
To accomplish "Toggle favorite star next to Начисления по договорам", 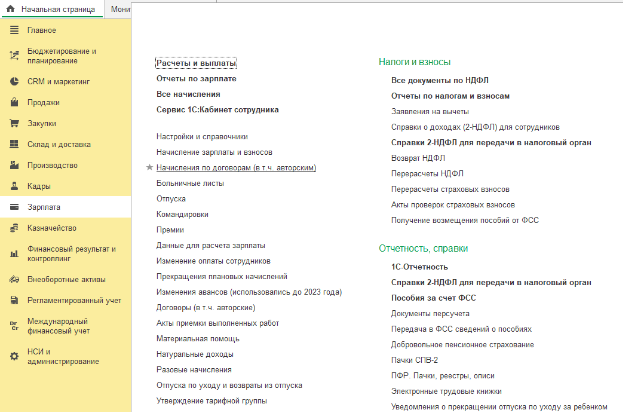I will pyautogui.click(x=149, y=167).
